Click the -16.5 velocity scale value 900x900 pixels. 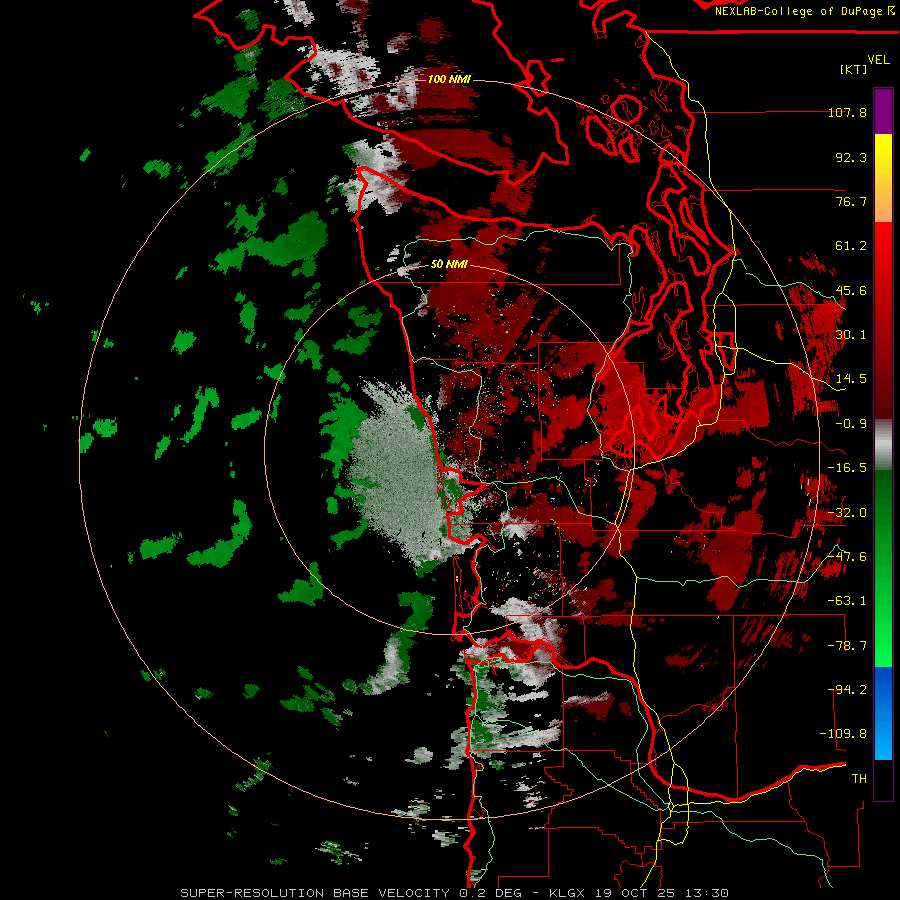(x=847, y=468)
